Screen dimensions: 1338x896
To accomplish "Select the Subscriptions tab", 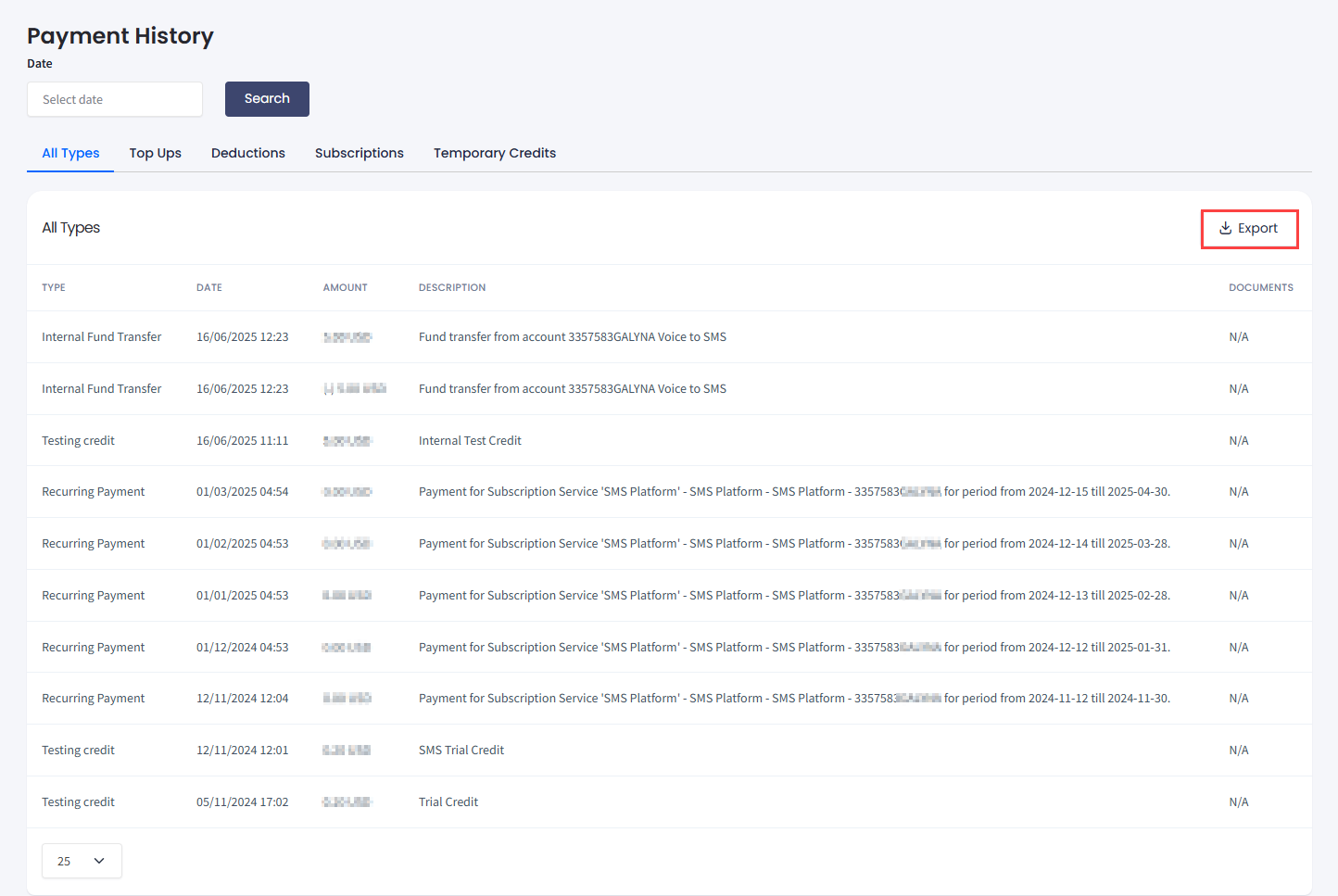I will tap(359, 153).
